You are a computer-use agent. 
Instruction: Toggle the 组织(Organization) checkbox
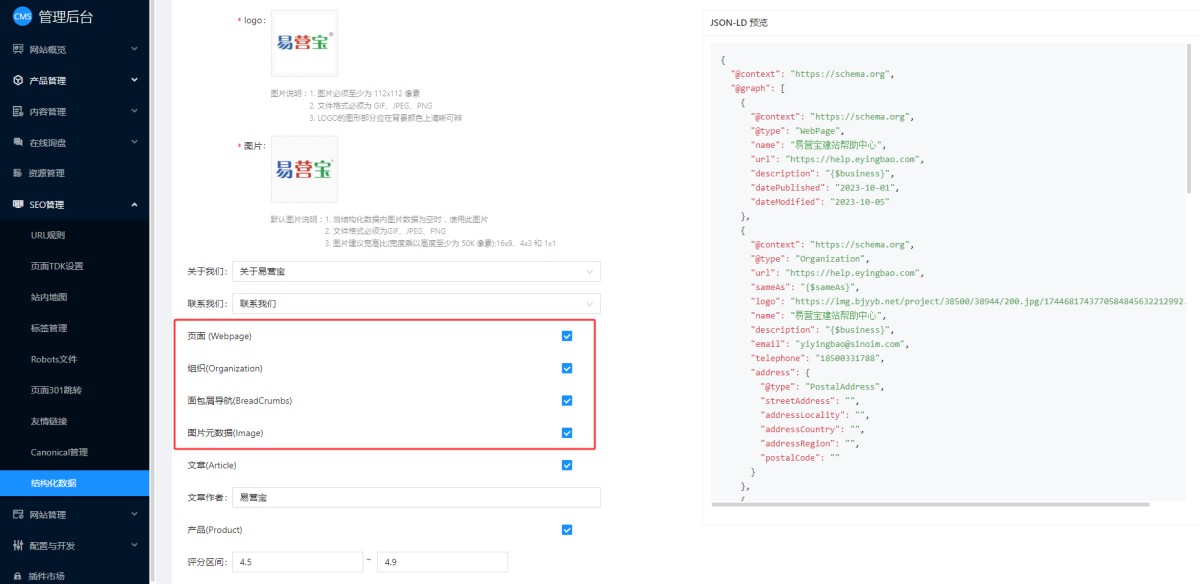(x=567, y=368)
